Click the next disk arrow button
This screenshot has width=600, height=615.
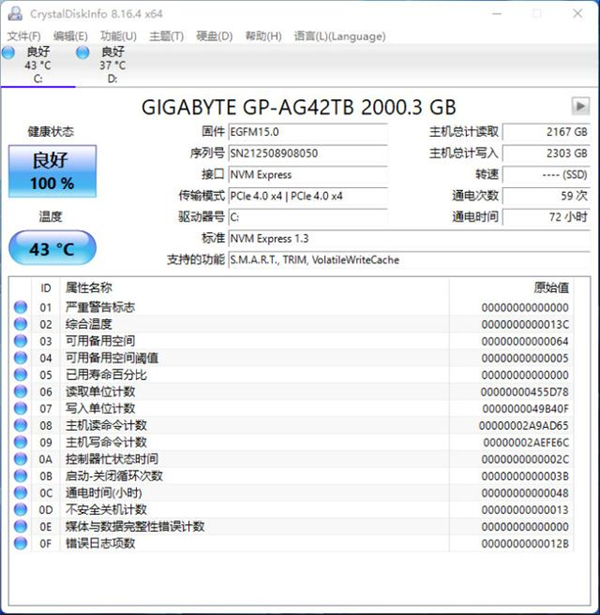(x=580, y=106)
